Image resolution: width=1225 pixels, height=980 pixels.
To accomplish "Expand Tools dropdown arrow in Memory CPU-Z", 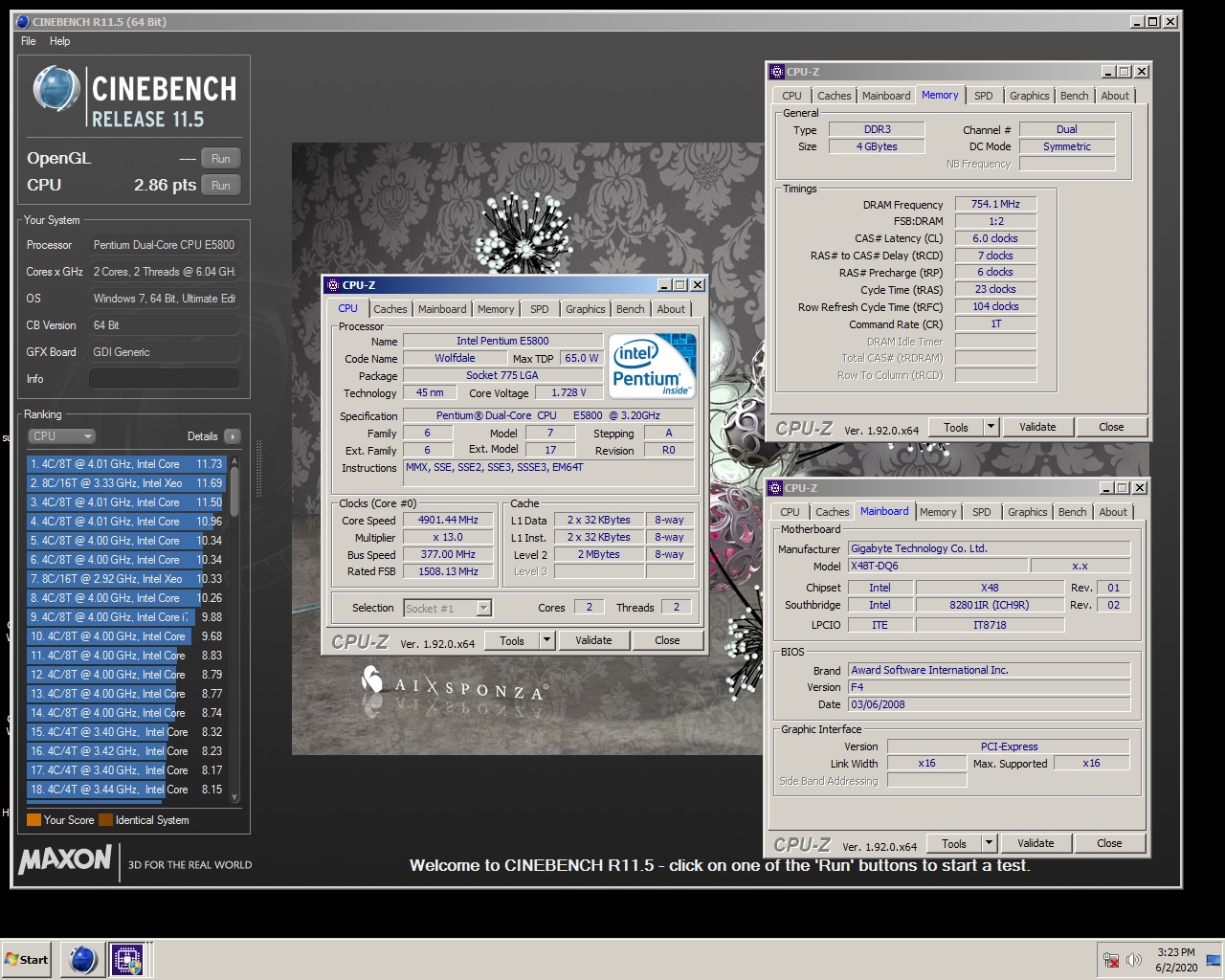I will (x=991, y=427).
